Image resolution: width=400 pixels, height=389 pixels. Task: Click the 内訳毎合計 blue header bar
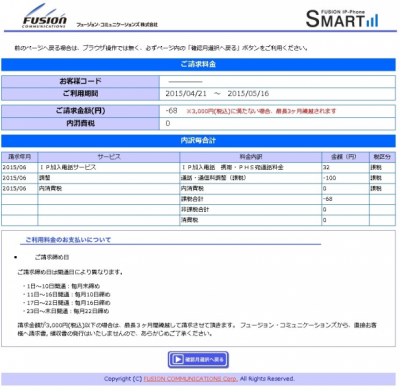pos(198,141)
